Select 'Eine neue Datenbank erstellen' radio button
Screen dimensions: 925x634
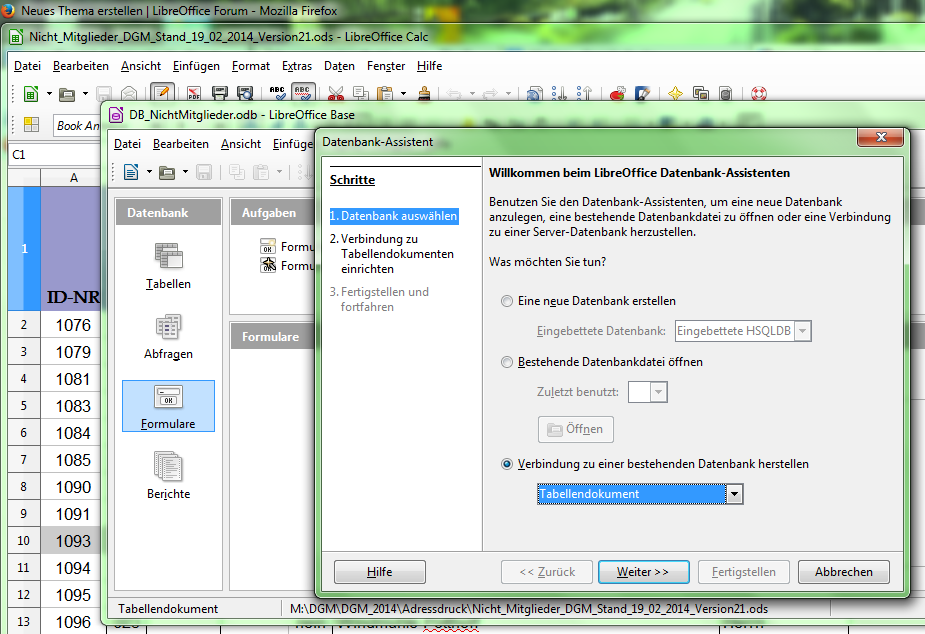(507, 301)
